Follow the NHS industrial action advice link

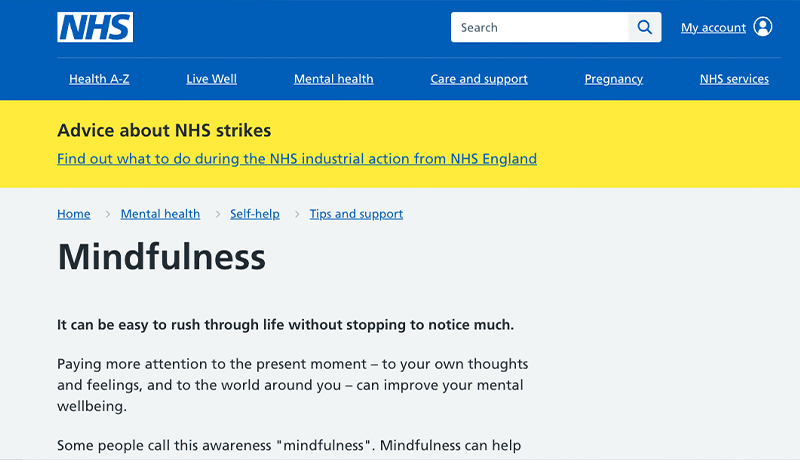[x=297, y=159]
